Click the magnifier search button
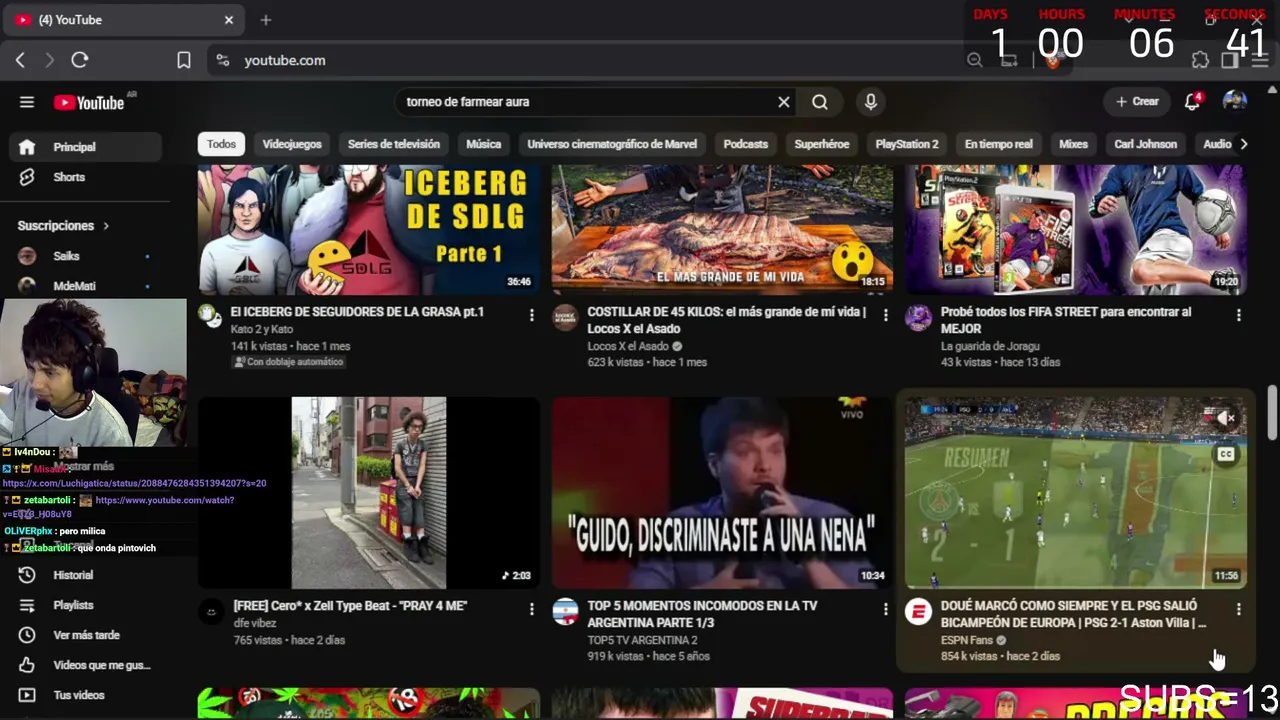The height and width of the screenshot is (720, 1280). pos(820,102)
